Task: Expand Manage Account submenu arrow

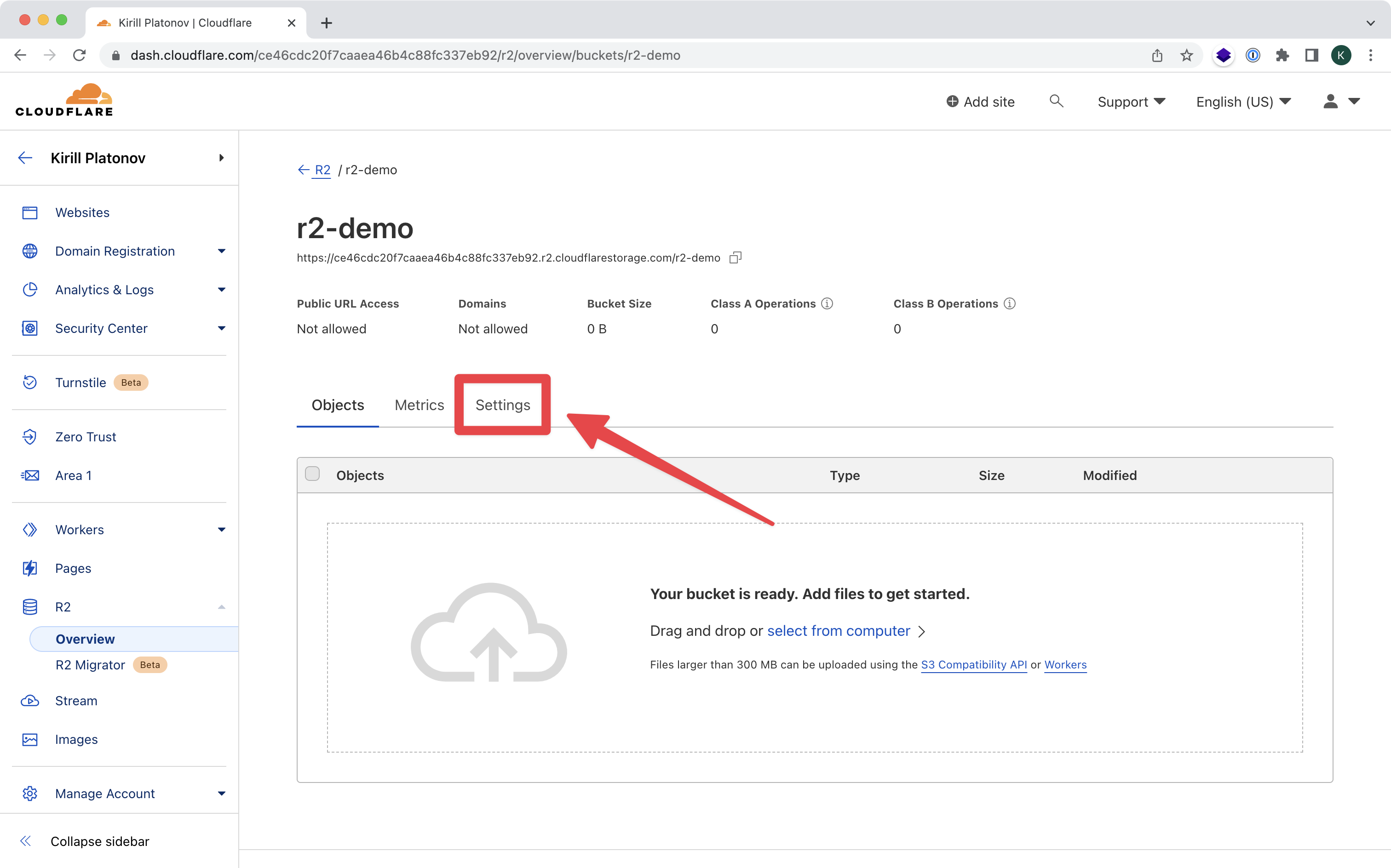Action: click(x=222, y=794)
